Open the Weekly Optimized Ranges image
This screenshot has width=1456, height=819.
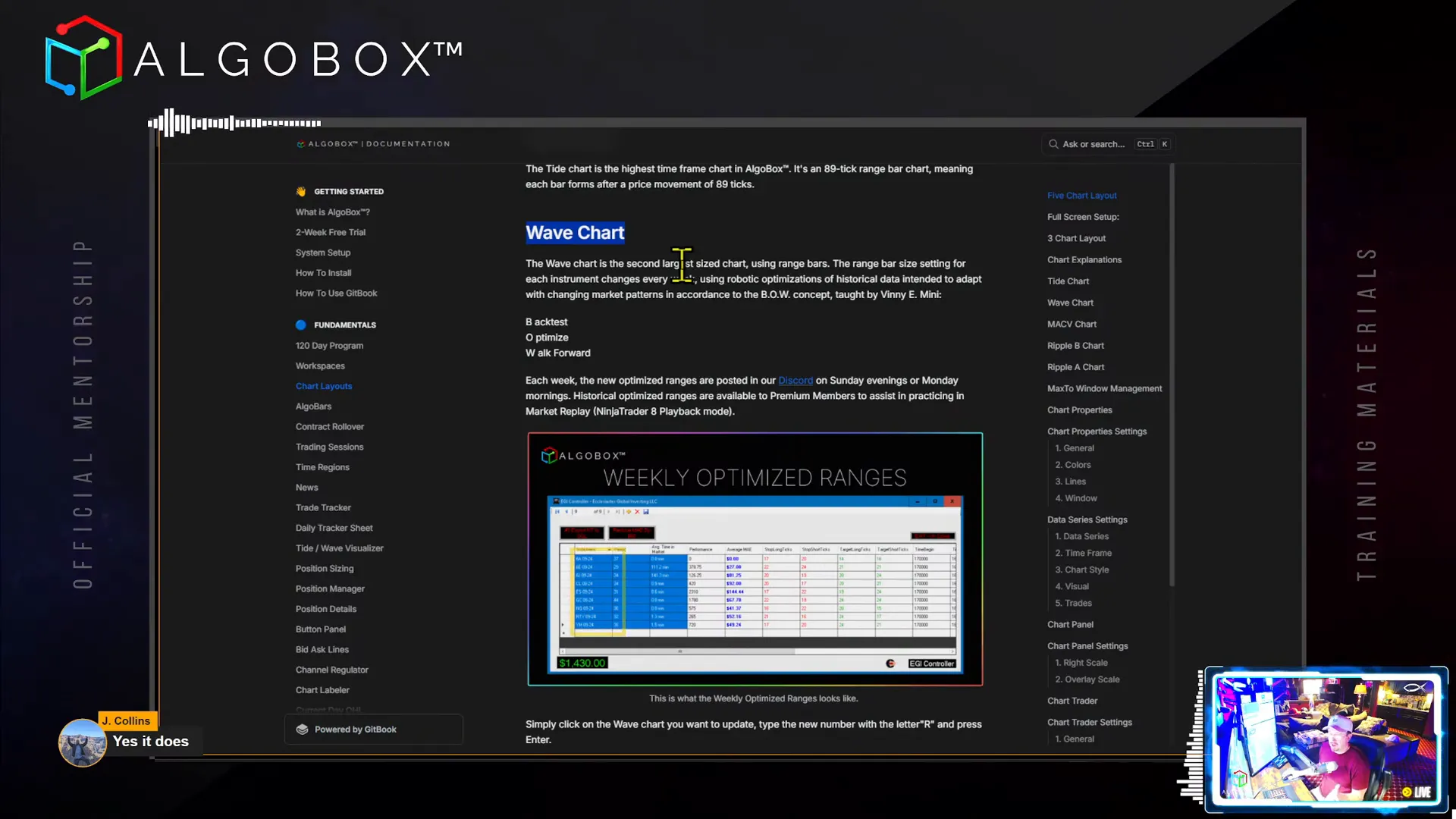[x=755, y=560]
